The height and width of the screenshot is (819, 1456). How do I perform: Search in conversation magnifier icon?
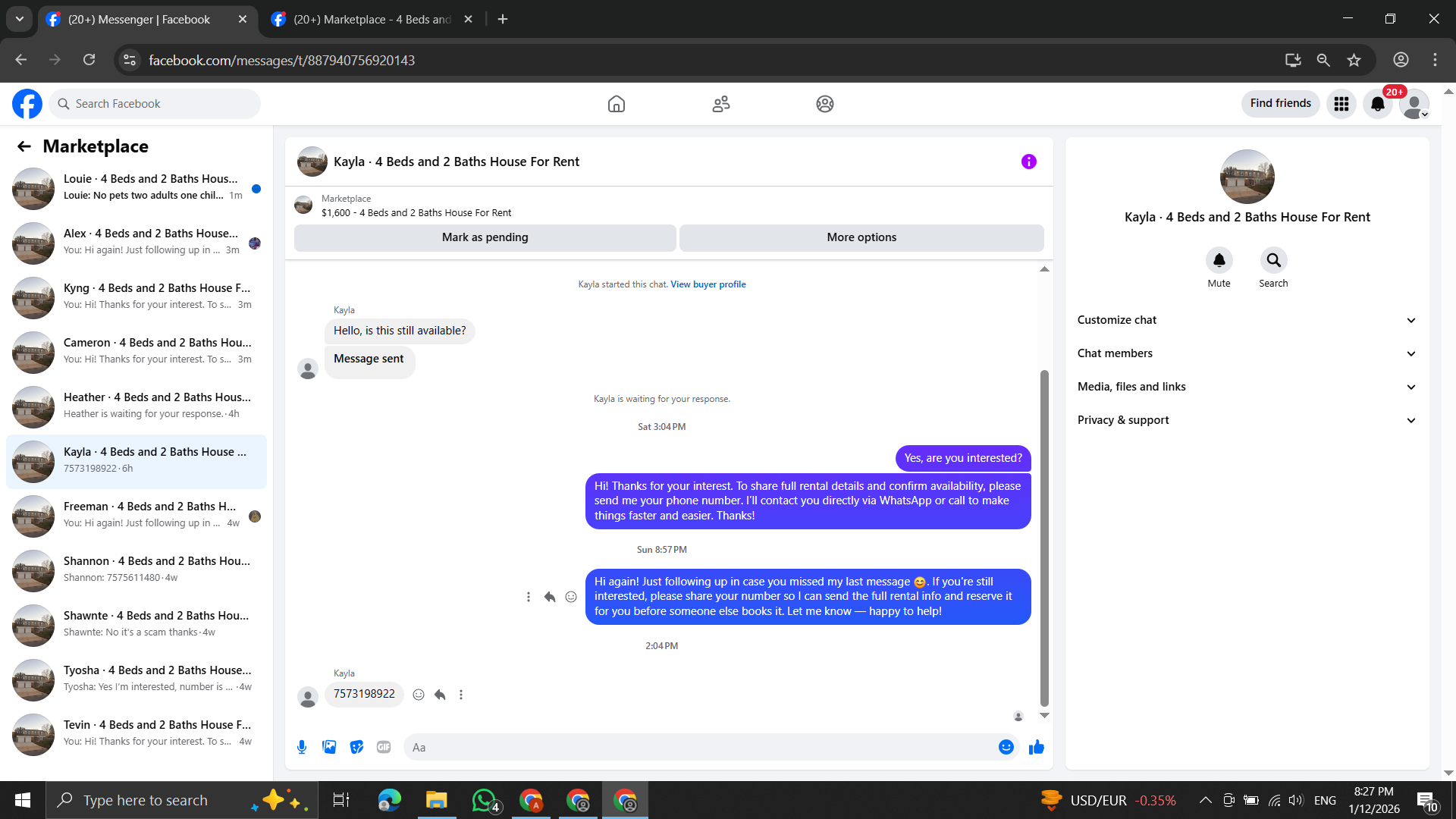pyautogui.click(x=1273, y=260)
